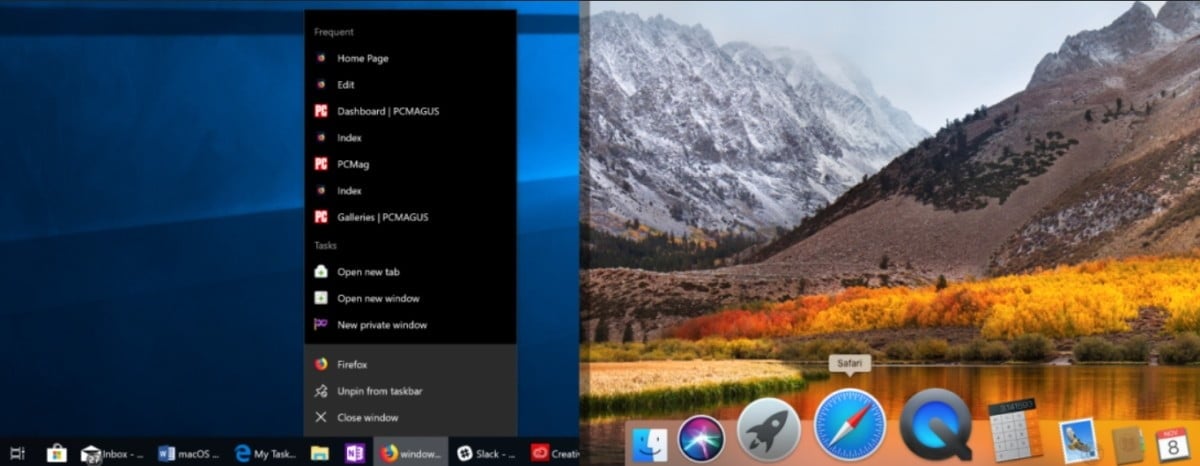Open the Mail stamp icon in Dock
Image resolution: width=1200 pixels, height=466 pixels.
(1079, 440)
